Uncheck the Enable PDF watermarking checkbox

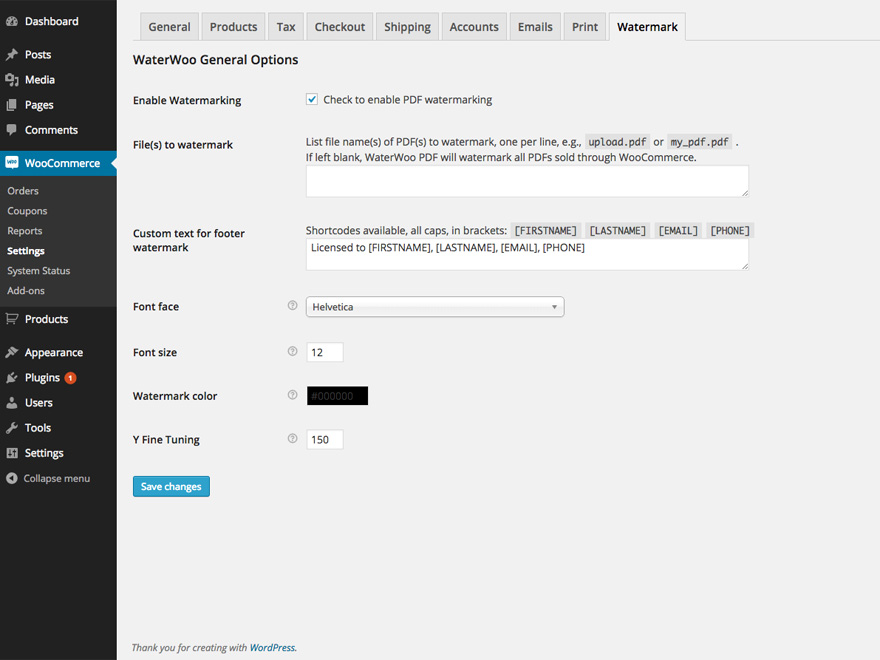312,99
